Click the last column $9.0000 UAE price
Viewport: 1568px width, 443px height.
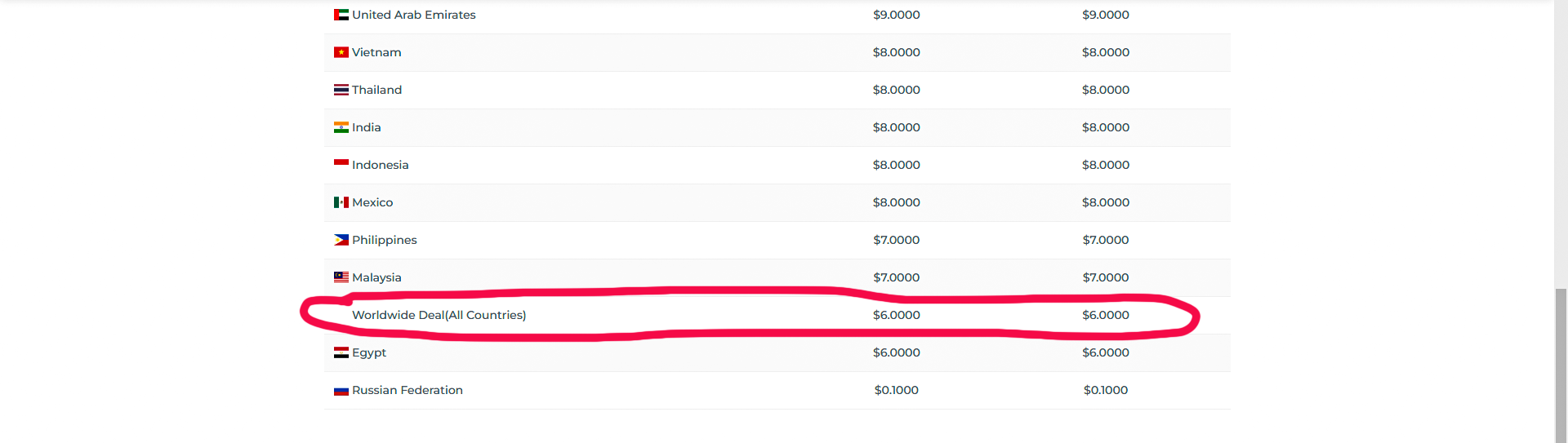1106,15
